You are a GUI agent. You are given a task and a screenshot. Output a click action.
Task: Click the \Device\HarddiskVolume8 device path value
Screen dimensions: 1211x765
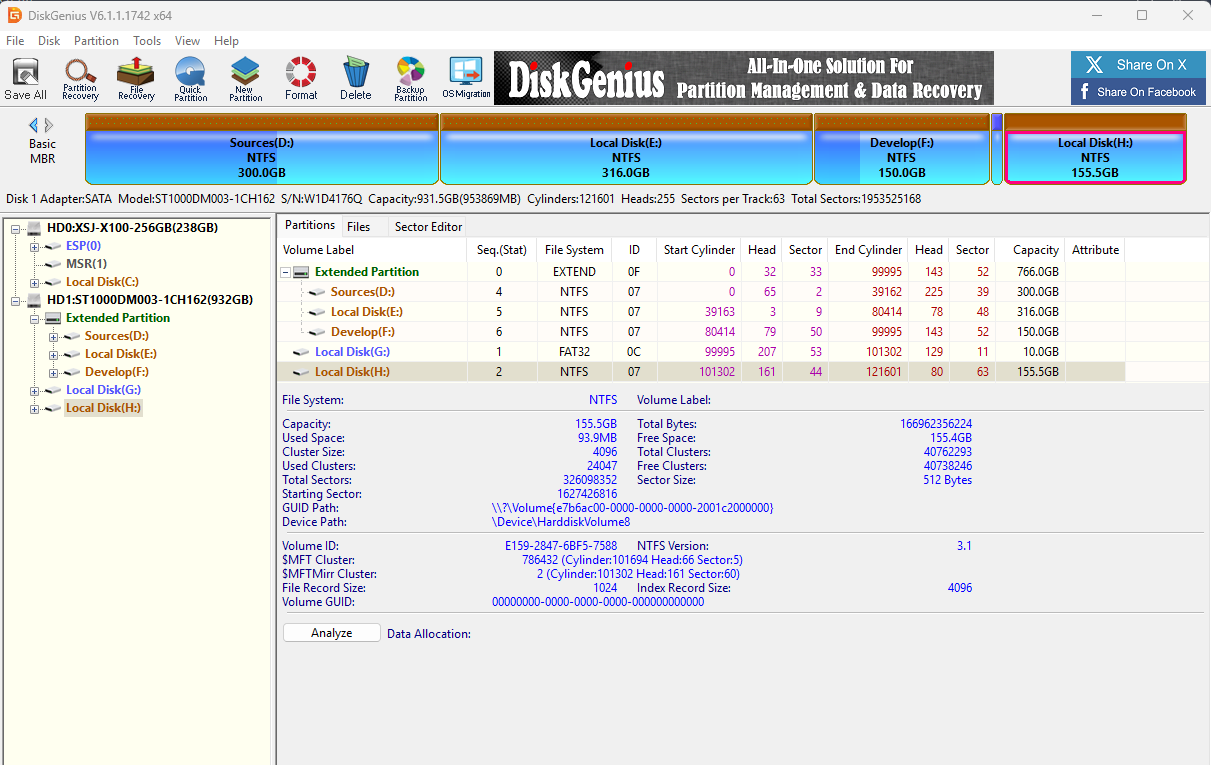(x=561, y=522)
